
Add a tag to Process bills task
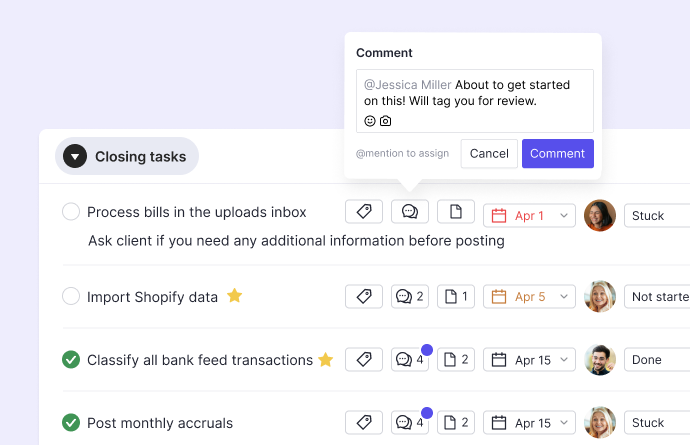click(364, 212)
